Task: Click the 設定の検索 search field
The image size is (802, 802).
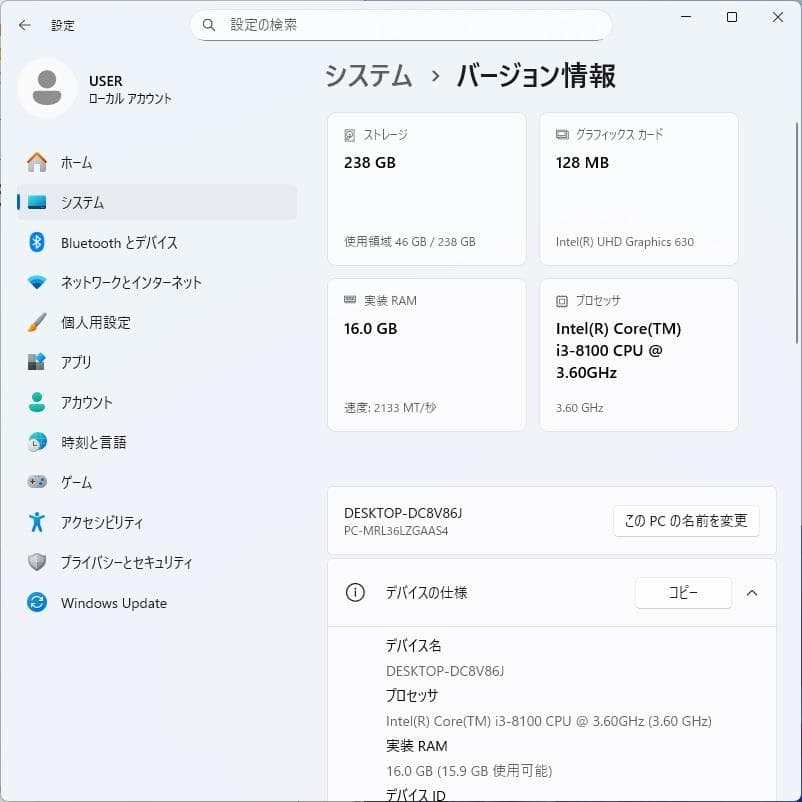Action: pos(400,24)
